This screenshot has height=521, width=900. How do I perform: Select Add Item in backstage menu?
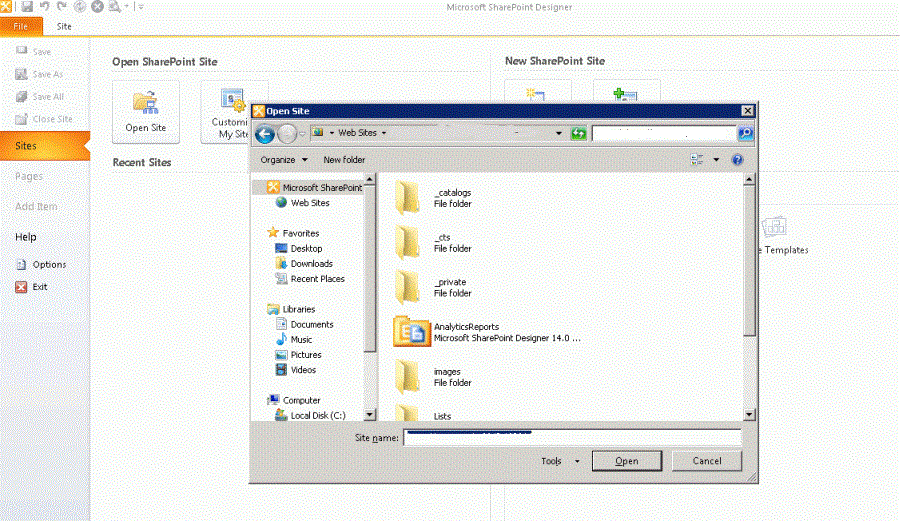point(36,207)
